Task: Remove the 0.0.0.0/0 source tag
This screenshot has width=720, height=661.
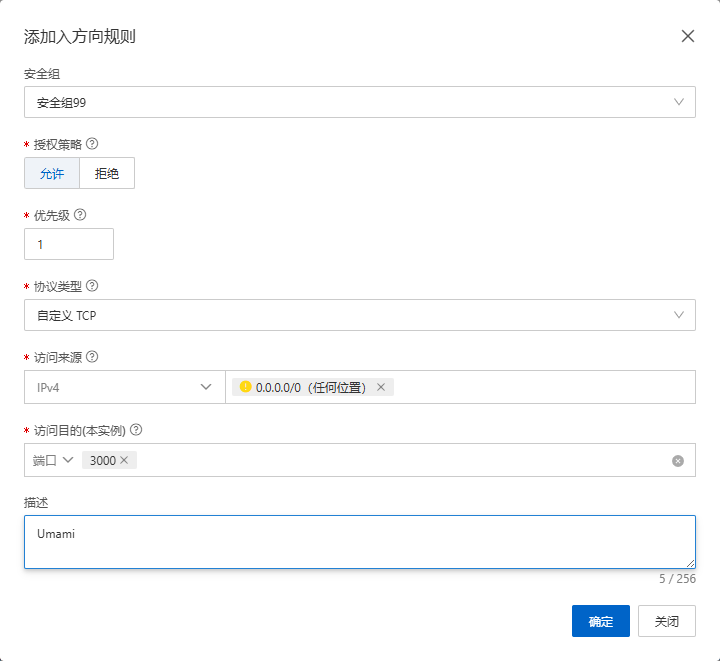Action: (381, 387)
